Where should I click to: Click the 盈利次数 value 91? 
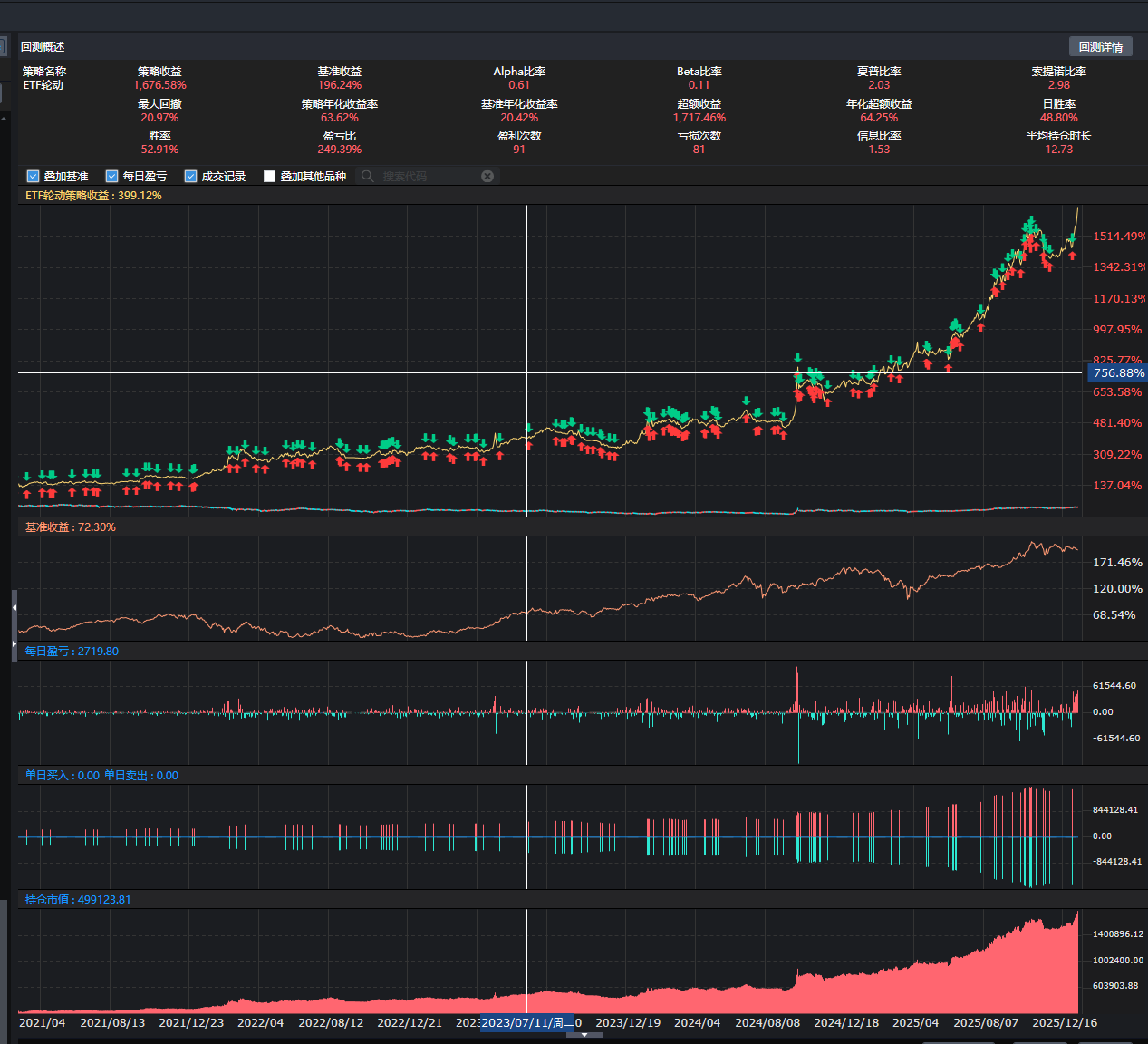click(519, 150)
